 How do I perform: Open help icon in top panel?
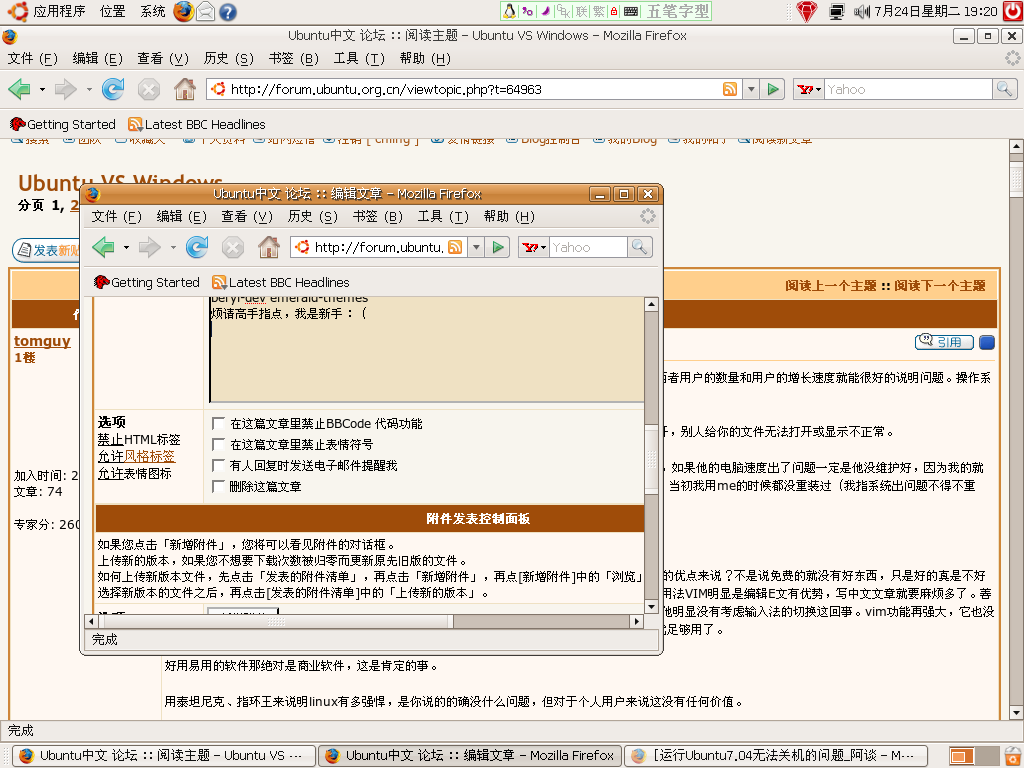pos(227,12)
